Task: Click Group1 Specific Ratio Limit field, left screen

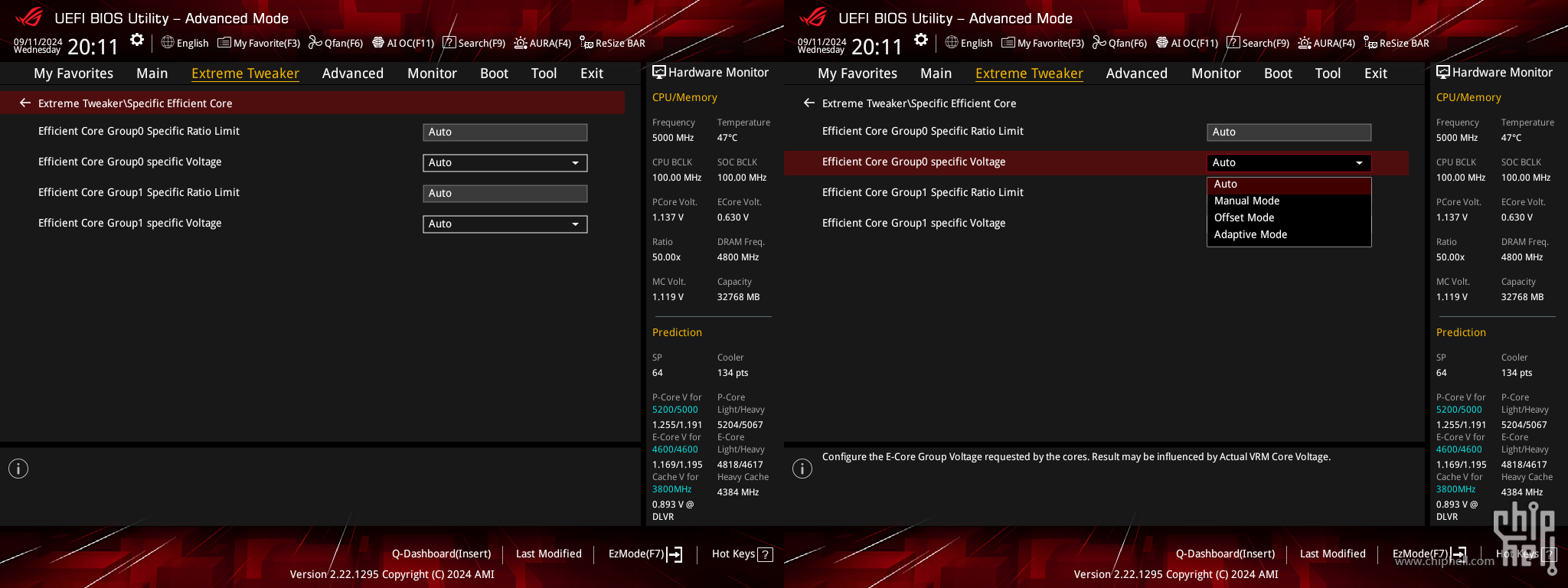Action: click(x=505, y=194)
